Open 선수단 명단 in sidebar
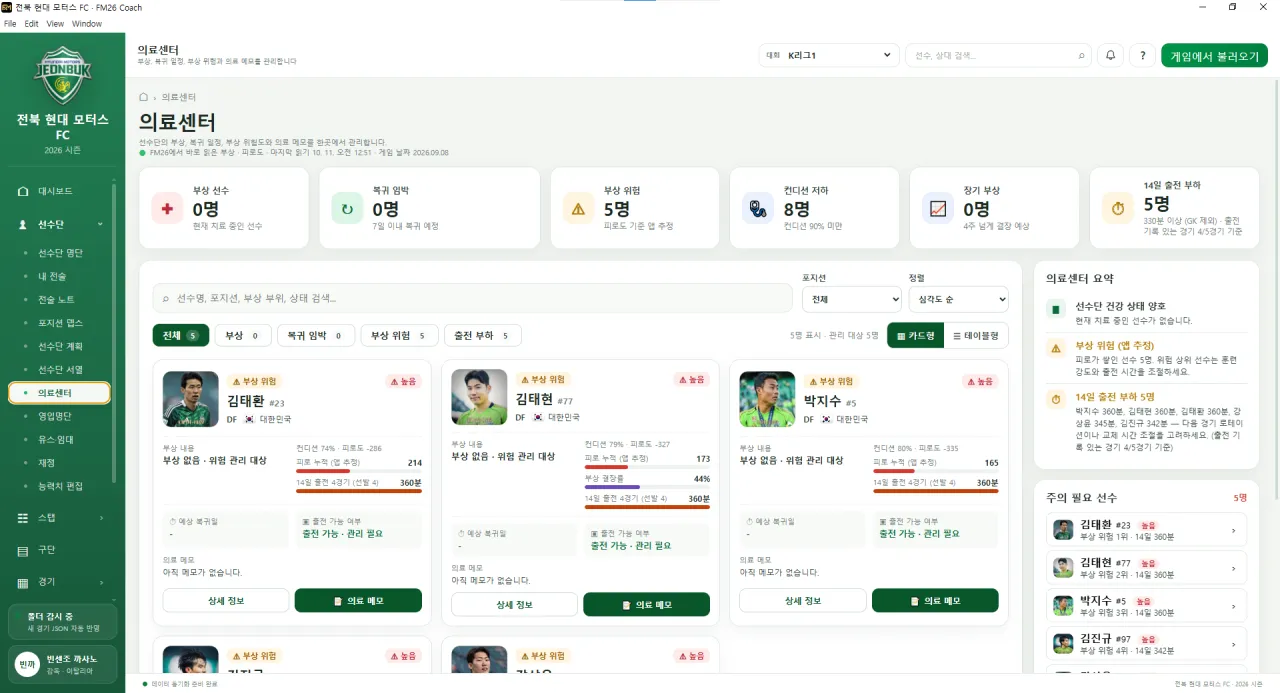Image resolution: width=1280 pixels, height=693 pixels. pyautogui.click(x=61, y=253)
